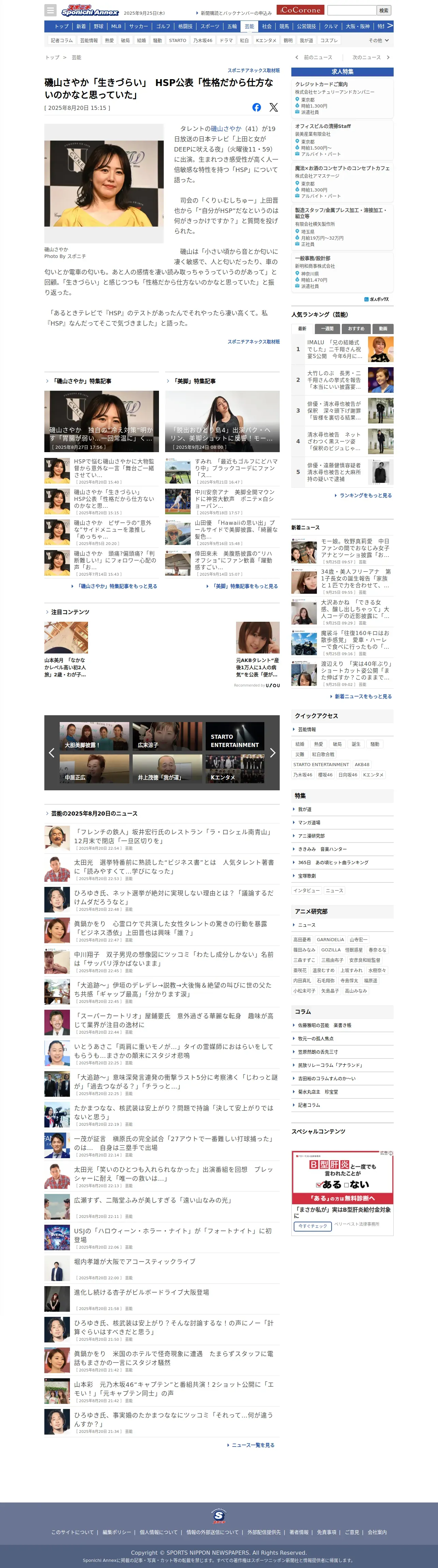
Task: Switch ranking to 一週間 tab
Action: click(x=327, y=329)
